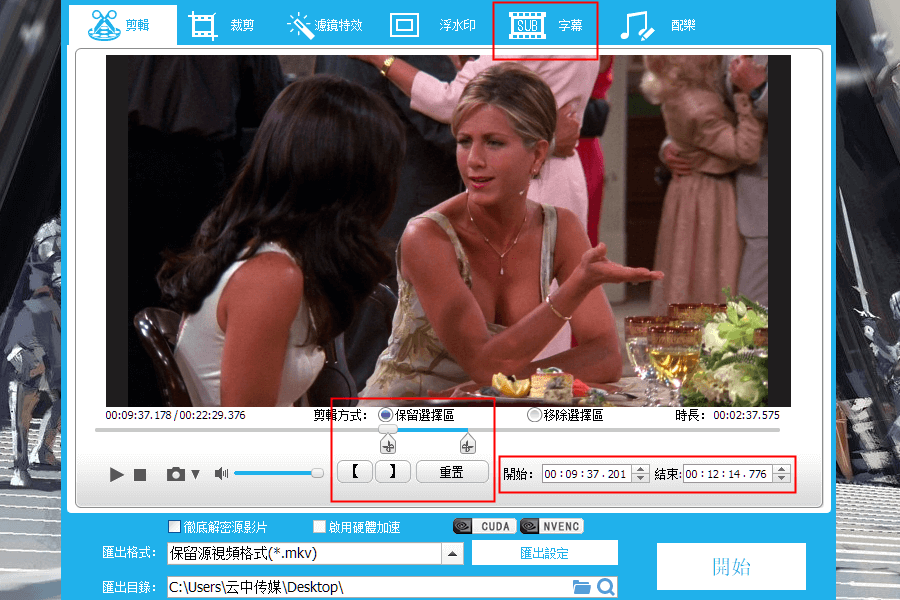Screen dimensions: 900x600
Task: Mute the audio via speaker icon
Action: 221,474
